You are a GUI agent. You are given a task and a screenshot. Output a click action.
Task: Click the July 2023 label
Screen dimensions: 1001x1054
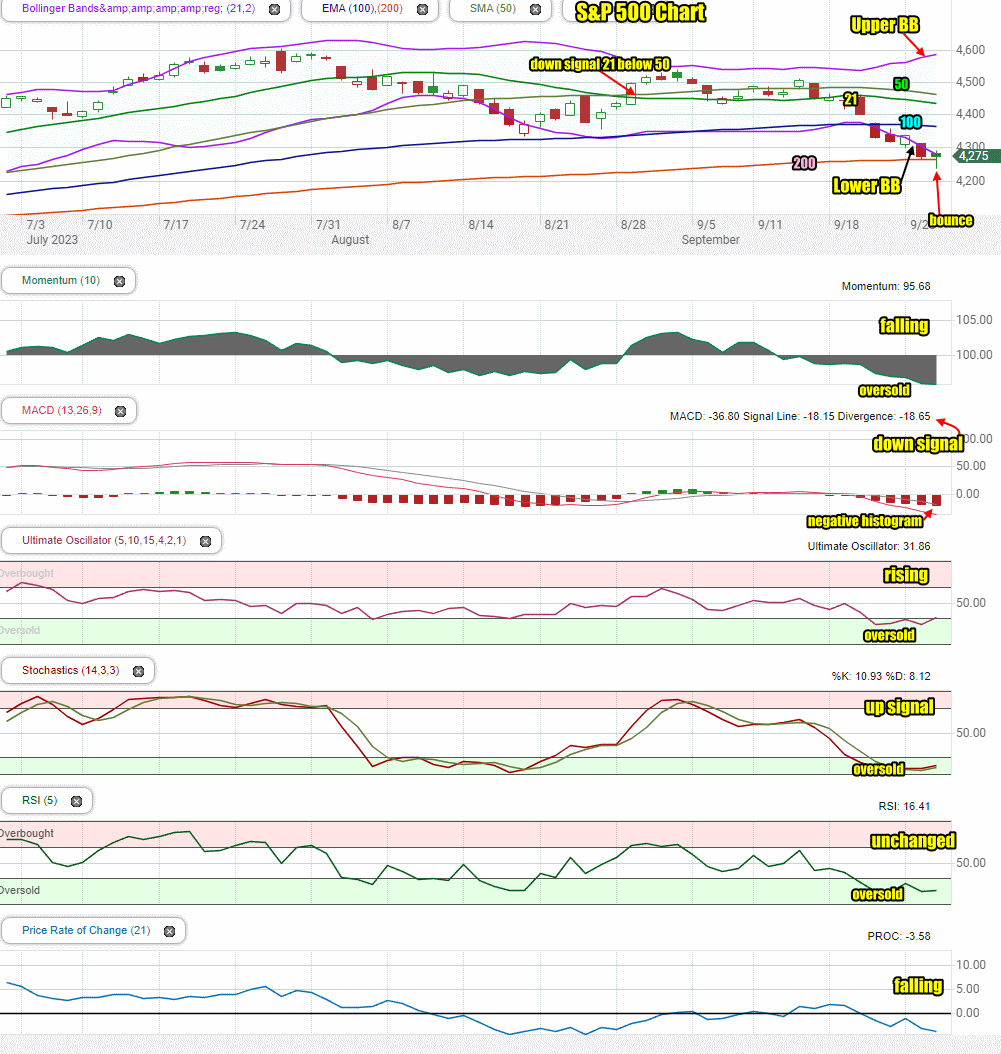pyautogui.click(x=52, y=240)
